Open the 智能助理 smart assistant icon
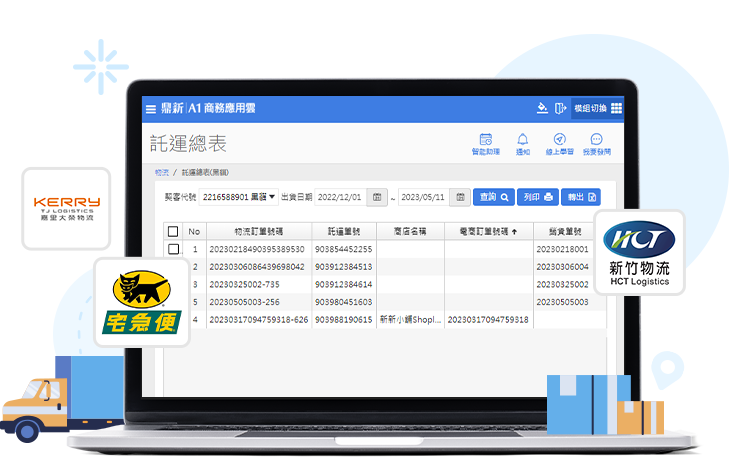Screen dimensions: 729x457 tap(486, 144)
